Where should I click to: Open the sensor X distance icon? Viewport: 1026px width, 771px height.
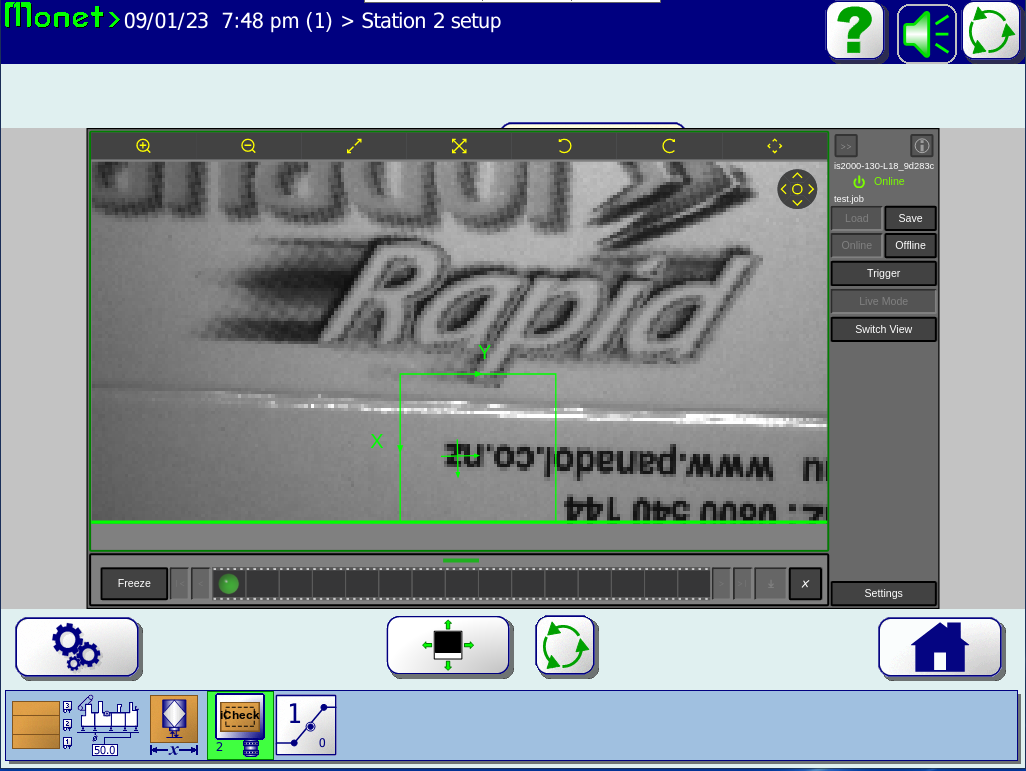[174, 725]
